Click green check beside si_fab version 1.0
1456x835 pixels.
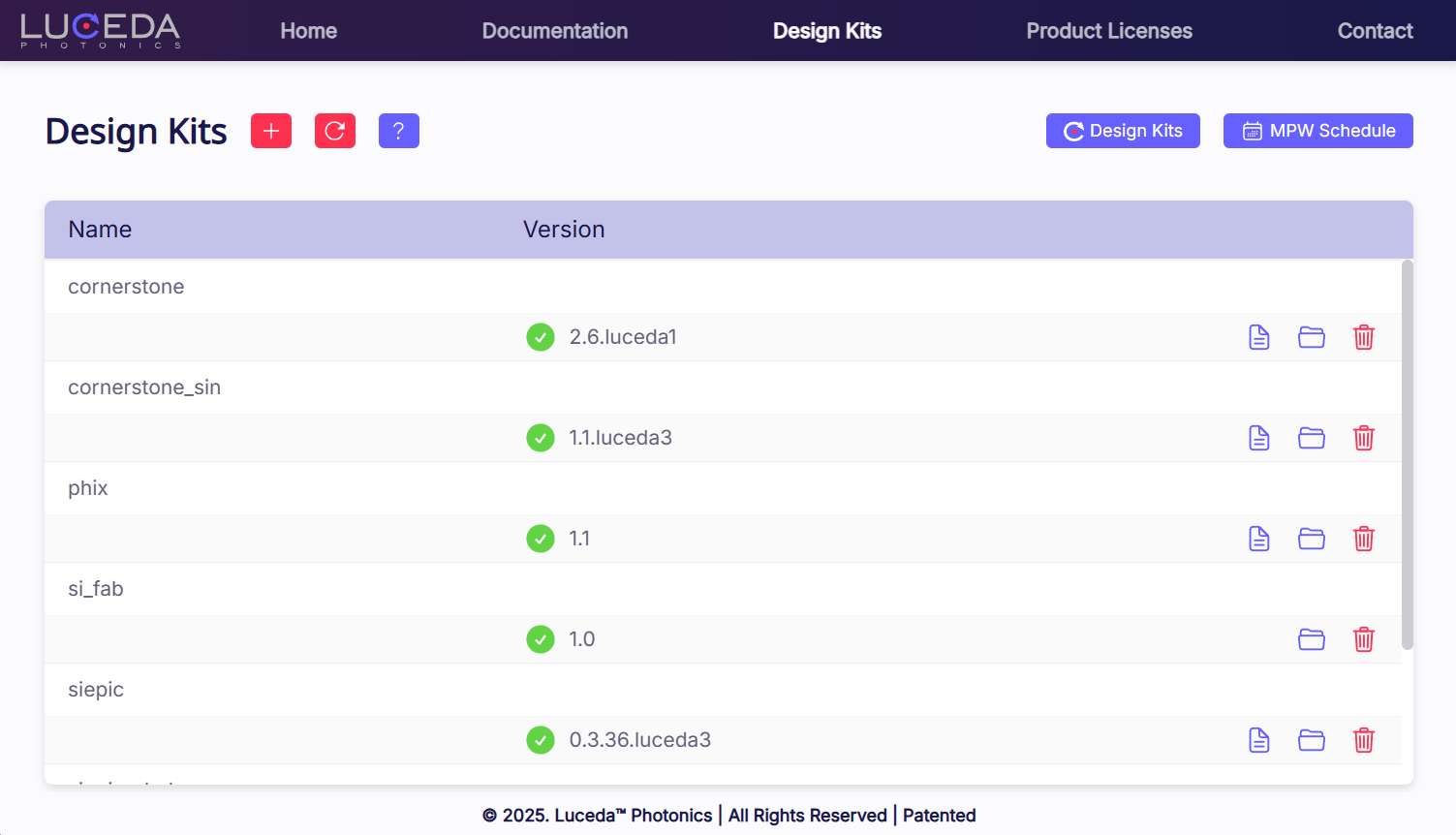pos(541,639)
